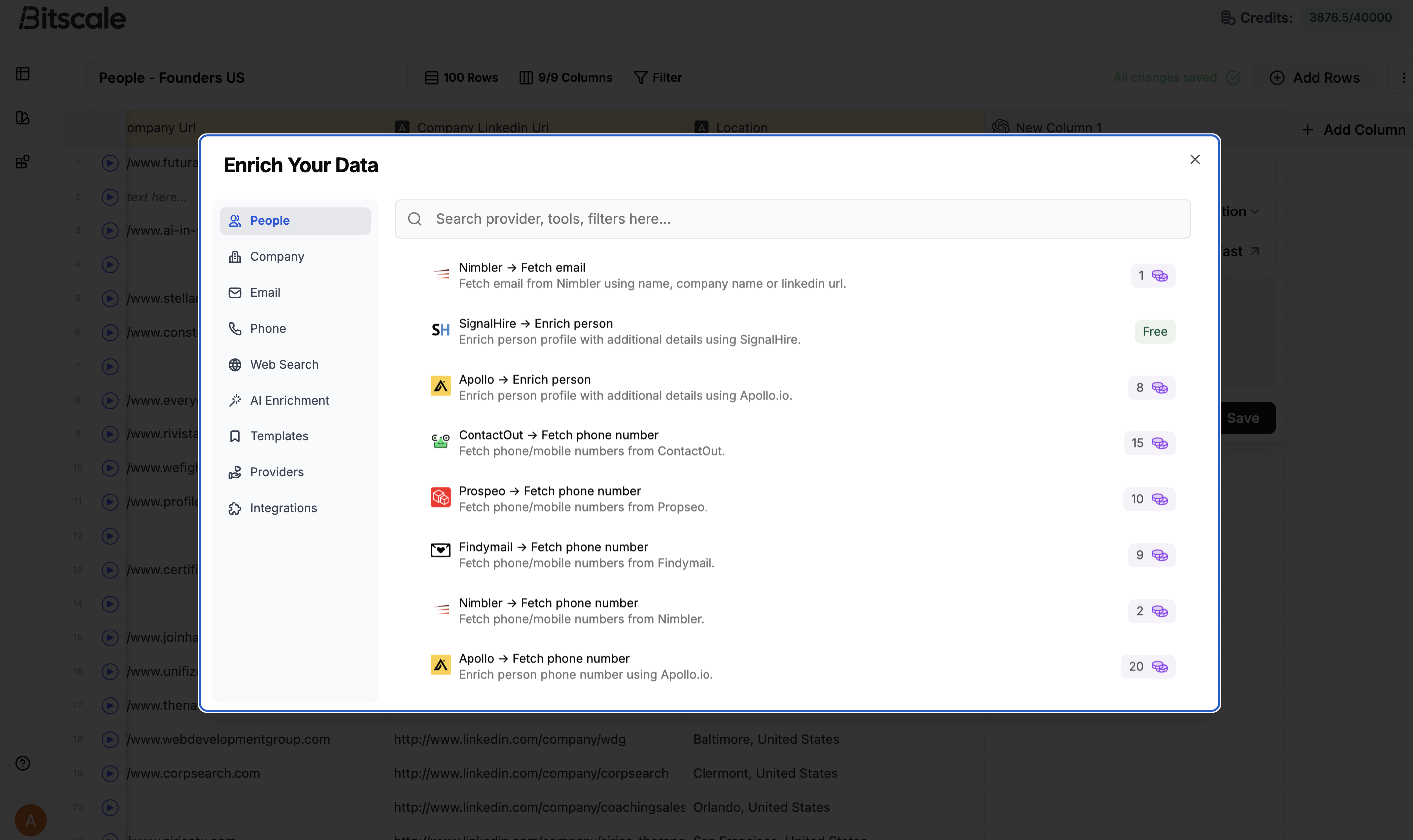
Task: Click the 2 credits badge for Nimbler phone
Action: coord(1152,611)
